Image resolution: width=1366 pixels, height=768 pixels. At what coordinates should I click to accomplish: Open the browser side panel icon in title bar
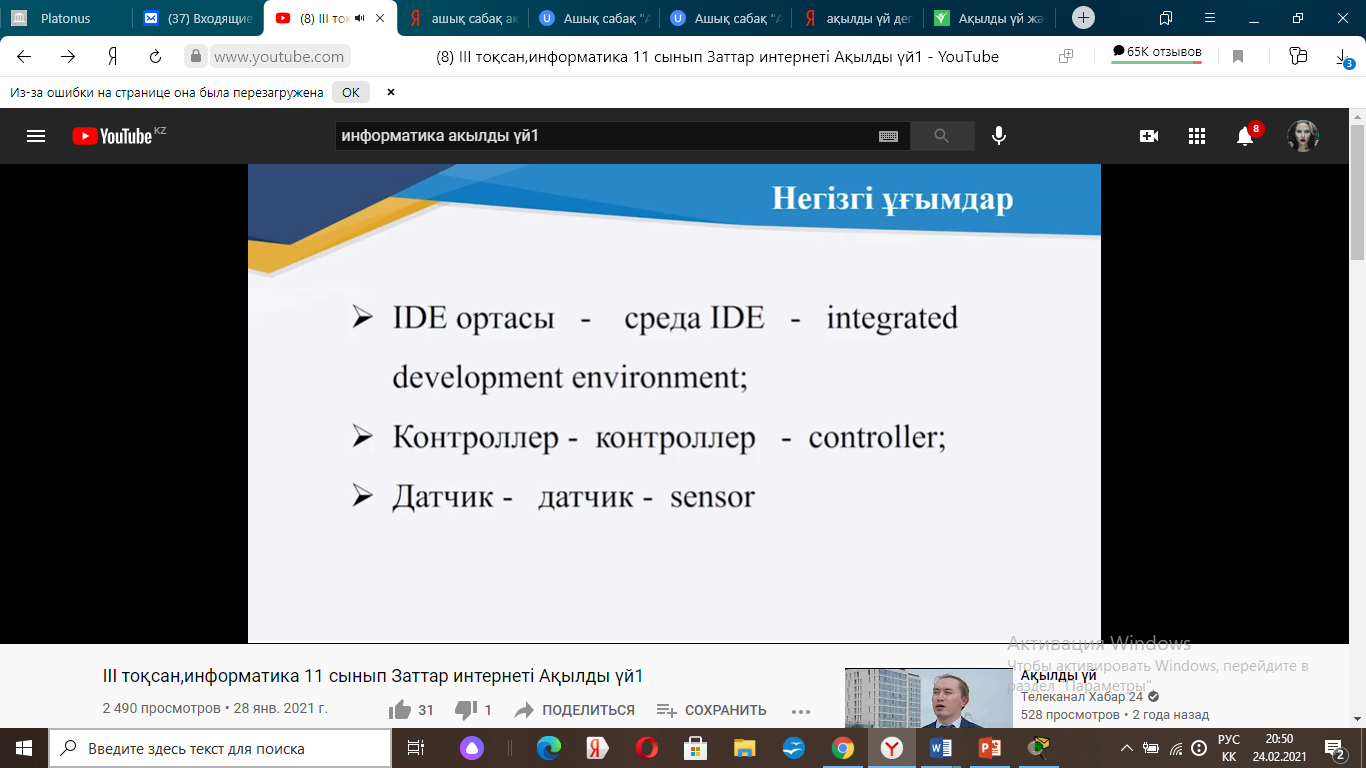click(x=1166, y=18)
